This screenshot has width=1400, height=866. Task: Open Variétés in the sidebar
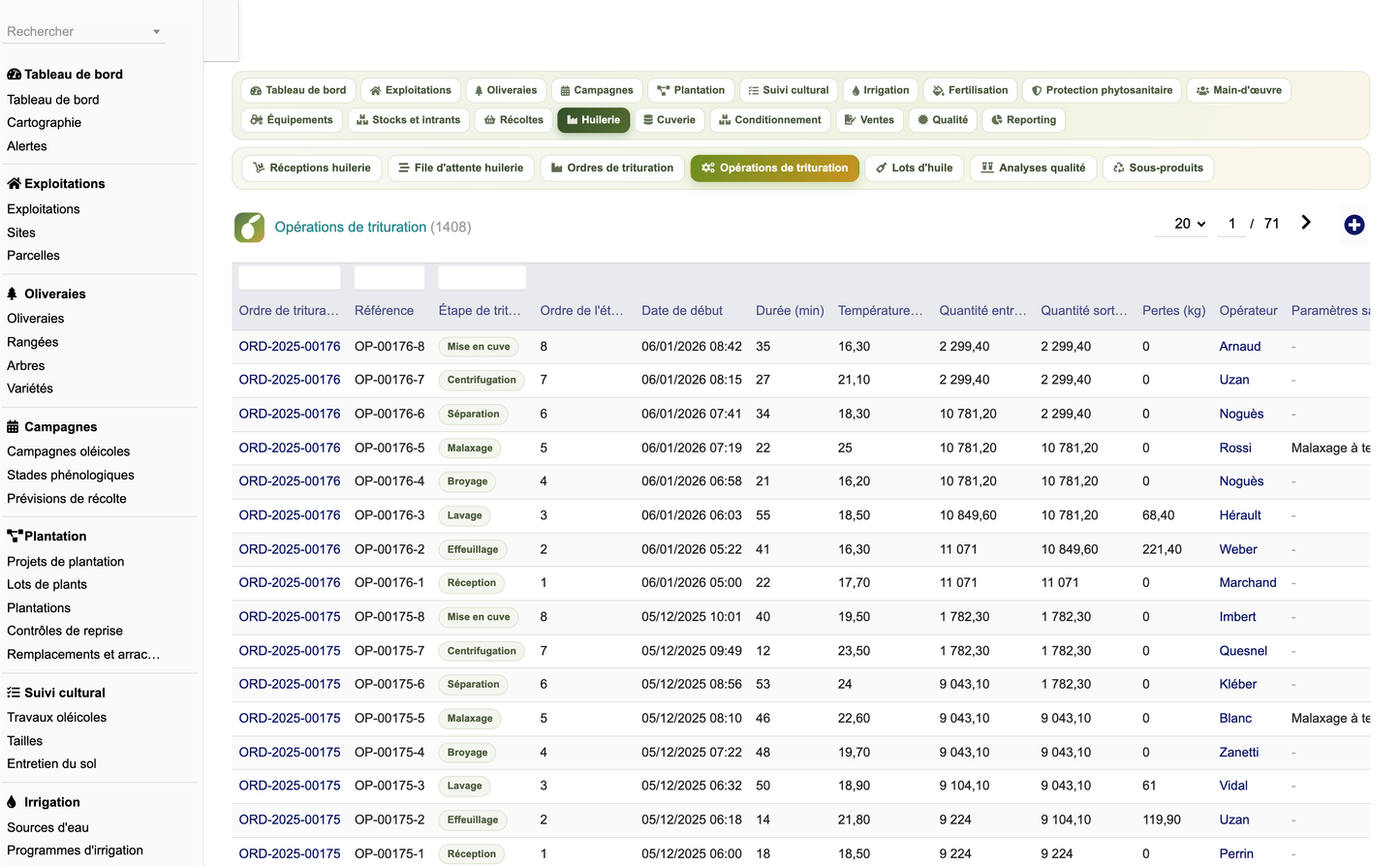coord(30,388)
